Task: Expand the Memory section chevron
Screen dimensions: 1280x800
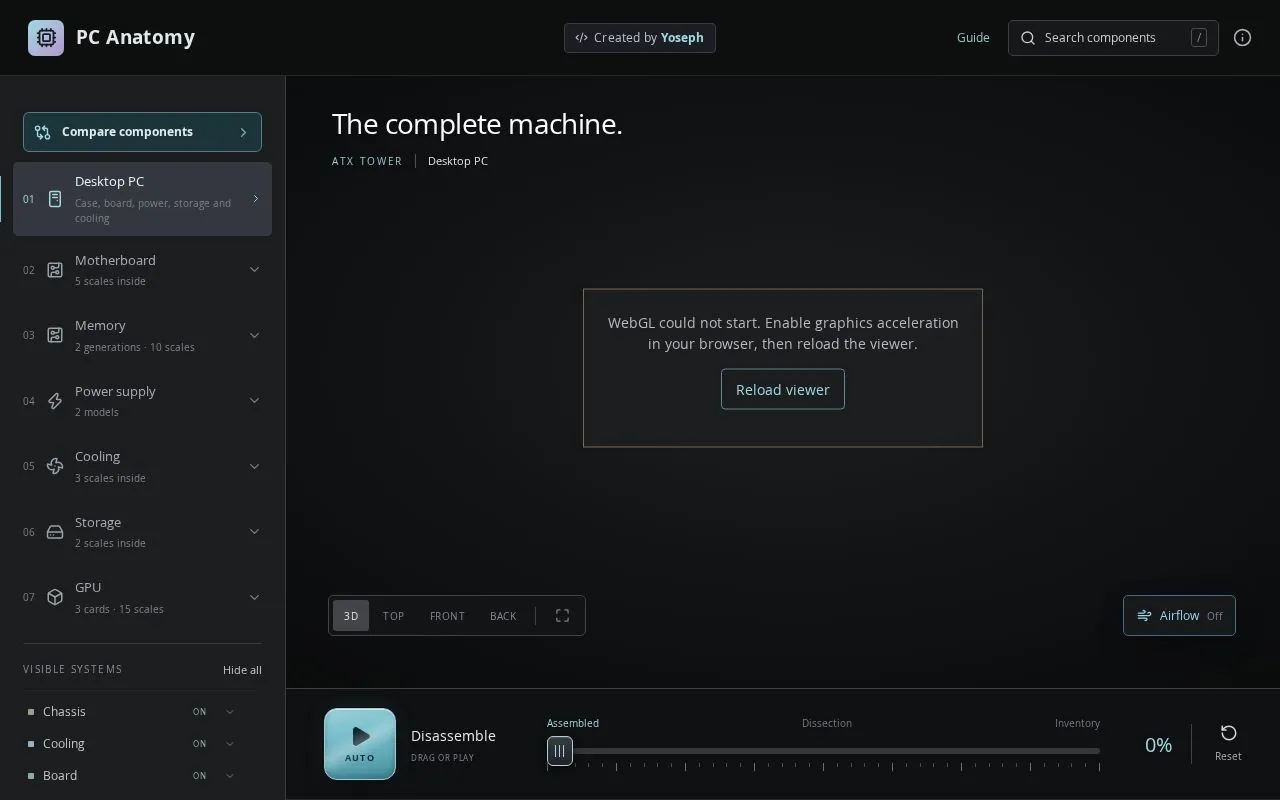Action: 254,335
